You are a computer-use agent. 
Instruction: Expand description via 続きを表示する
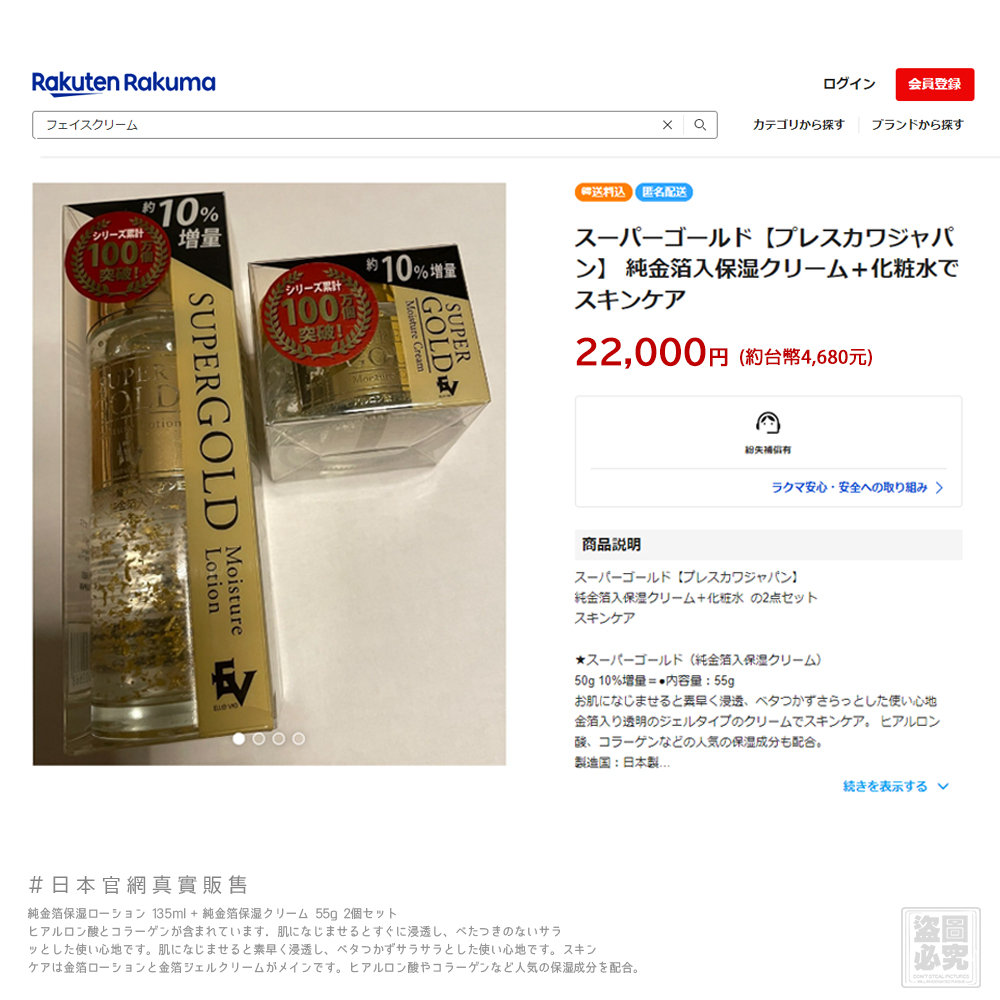pos(885,786)
